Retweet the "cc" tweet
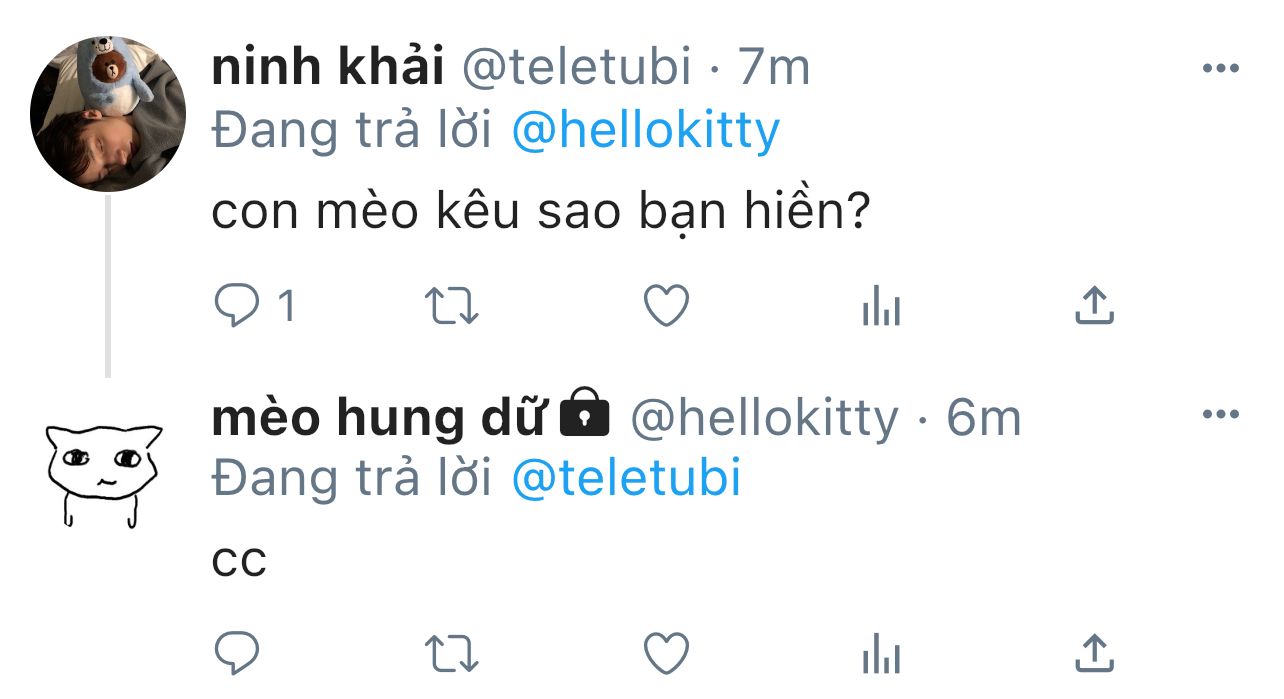 (x=452, y=654)
